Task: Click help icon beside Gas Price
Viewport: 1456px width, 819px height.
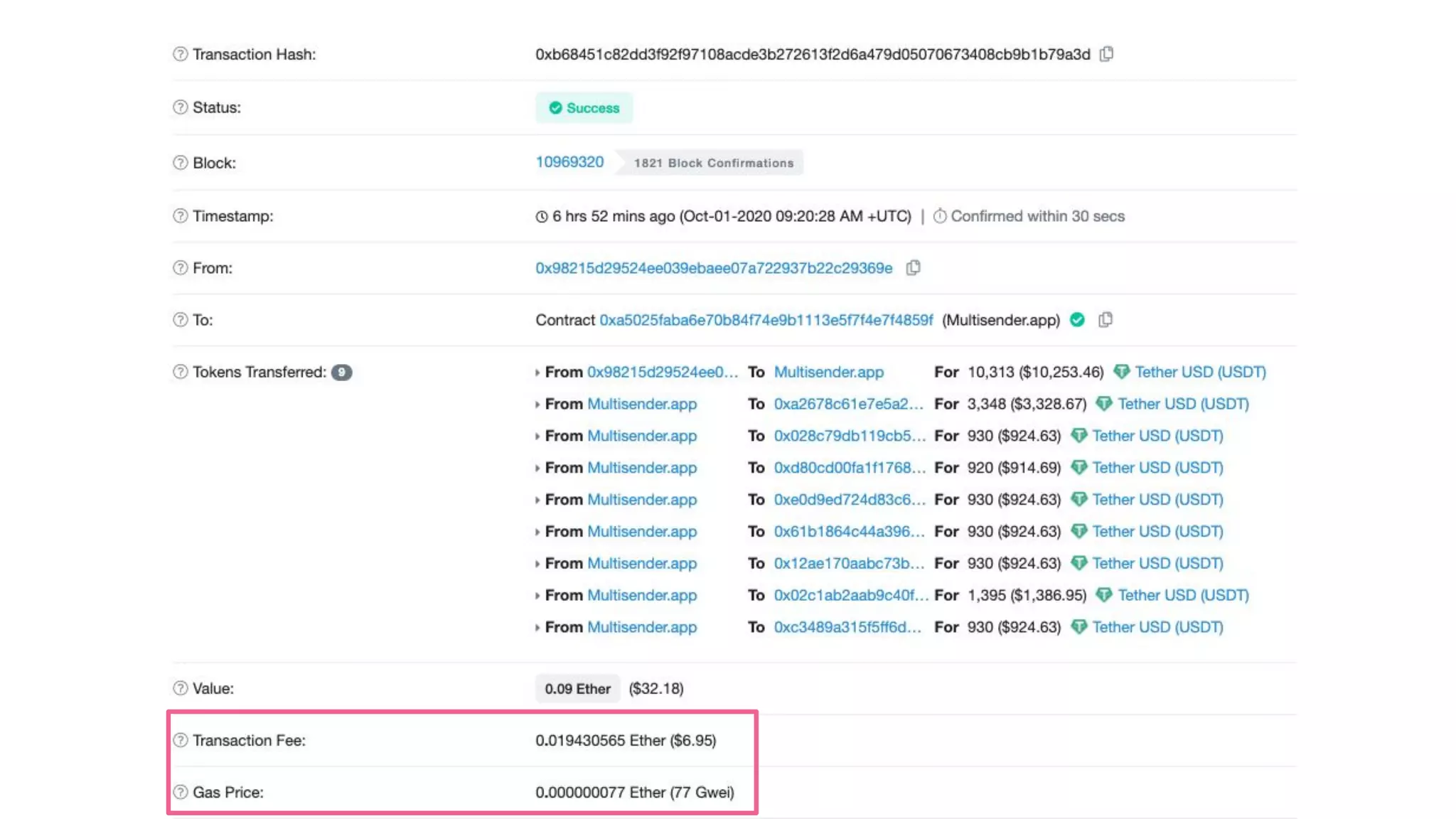Action: tap(181, 792)
